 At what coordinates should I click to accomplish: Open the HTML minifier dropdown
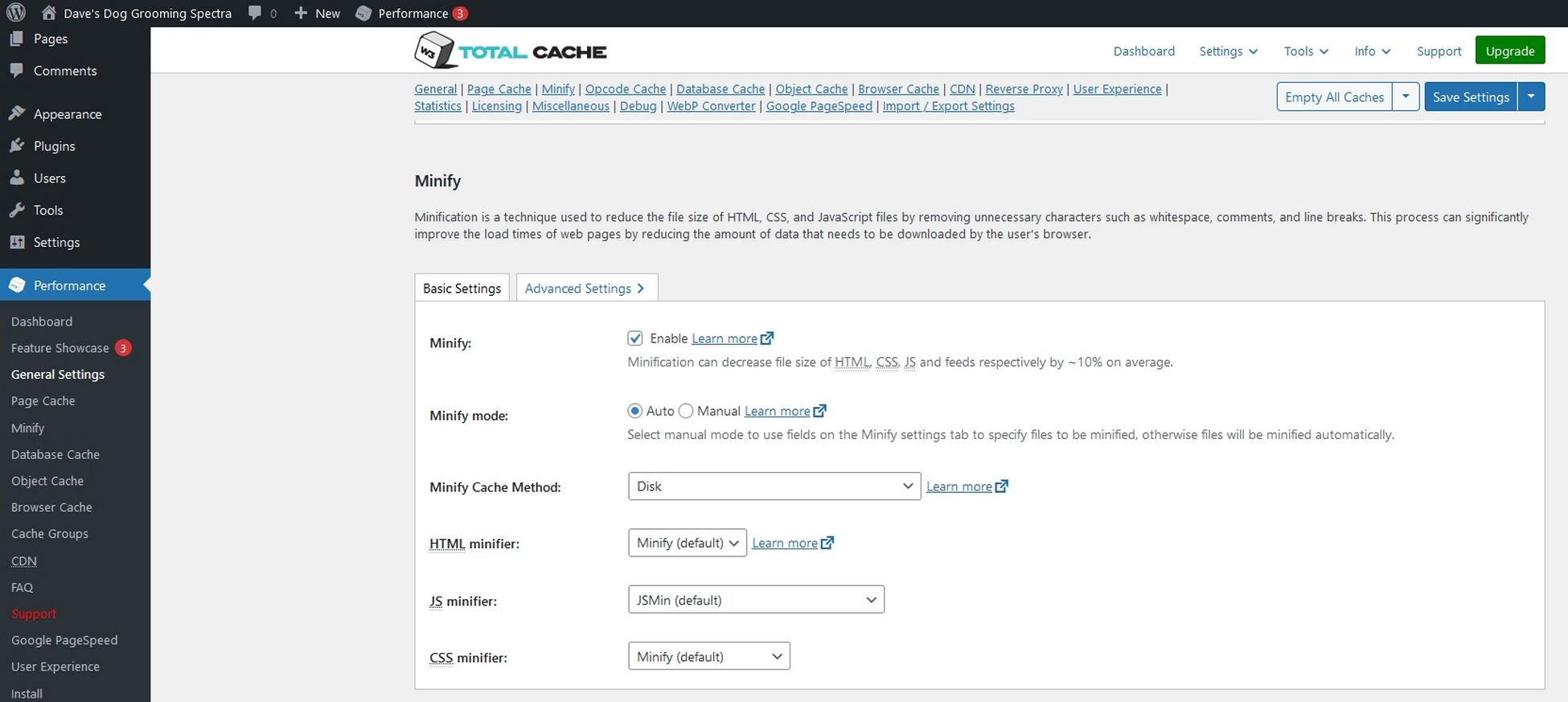pyautogui.click(x=688, y=543)
